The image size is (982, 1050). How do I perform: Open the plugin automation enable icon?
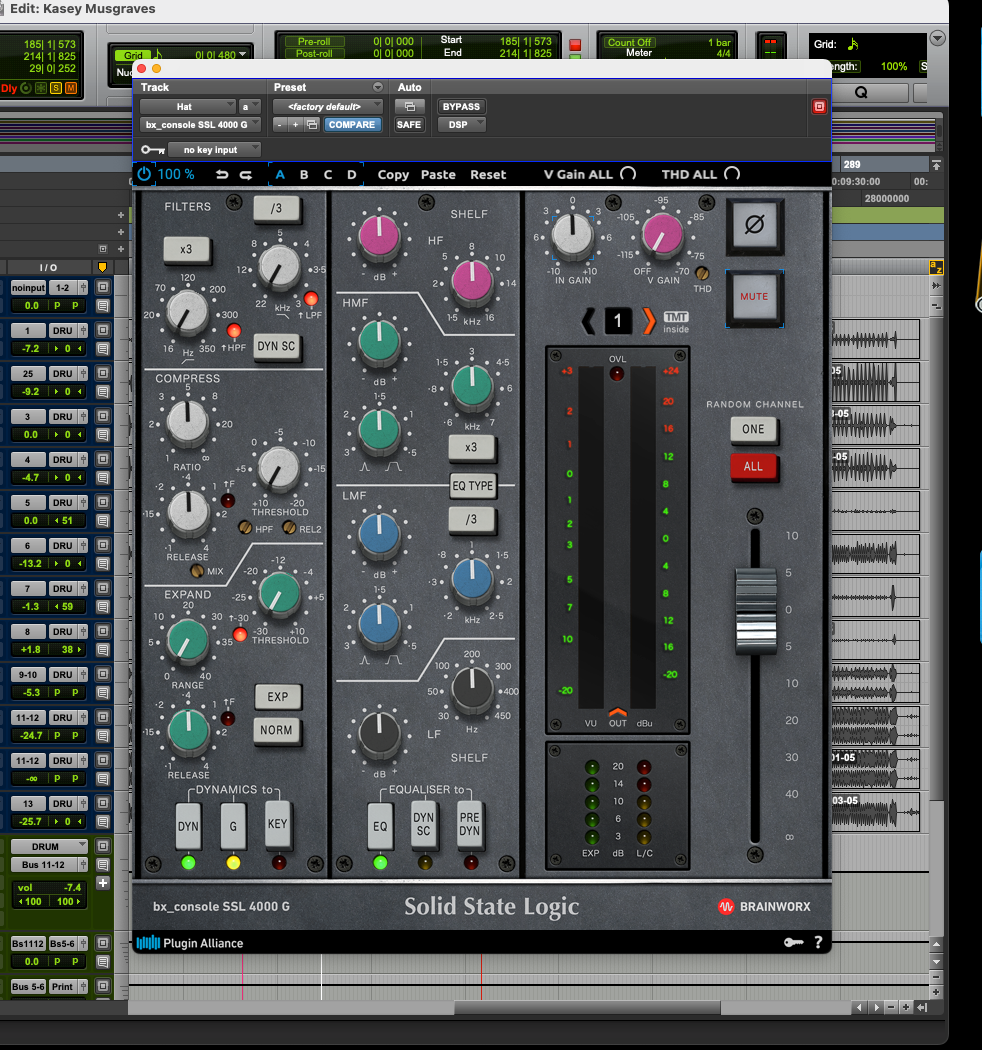coord(409,106)
